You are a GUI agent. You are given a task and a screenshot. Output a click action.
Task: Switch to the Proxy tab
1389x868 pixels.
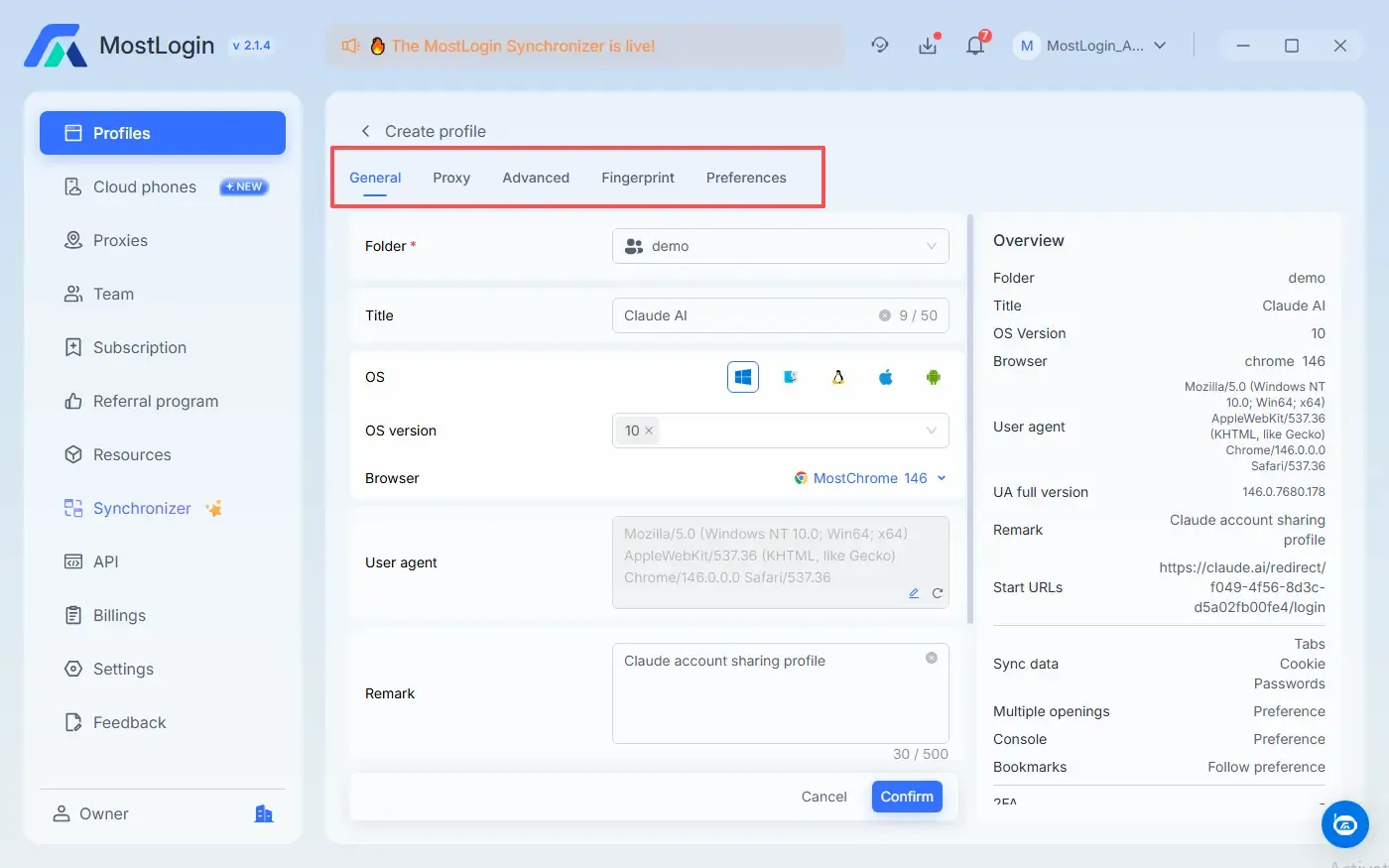pos(451,178)
